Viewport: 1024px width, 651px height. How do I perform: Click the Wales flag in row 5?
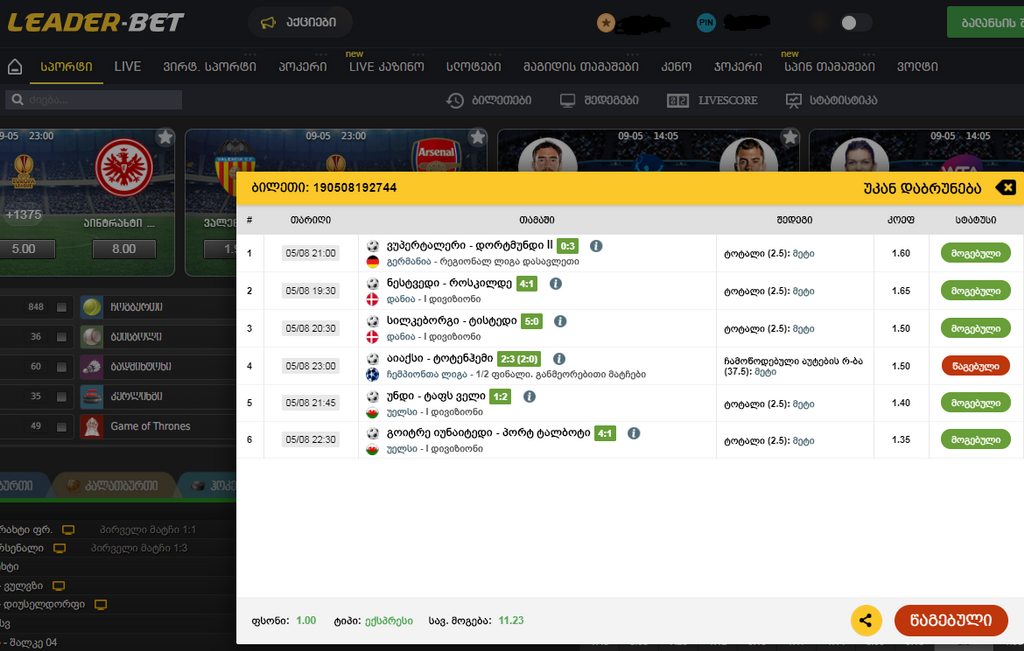coord(373,413)
